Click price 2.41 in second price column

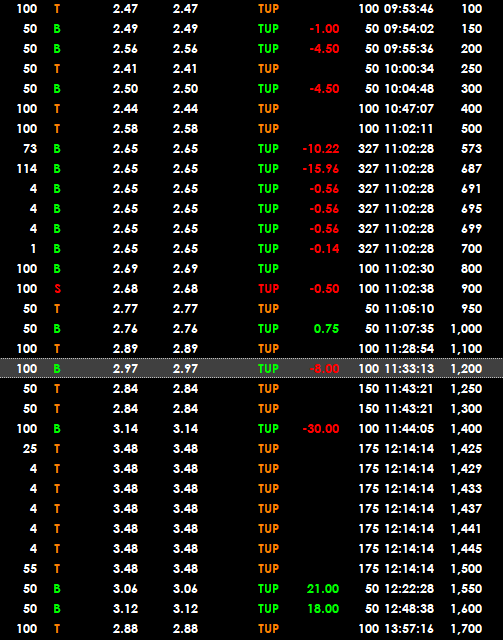coord(185,69)
